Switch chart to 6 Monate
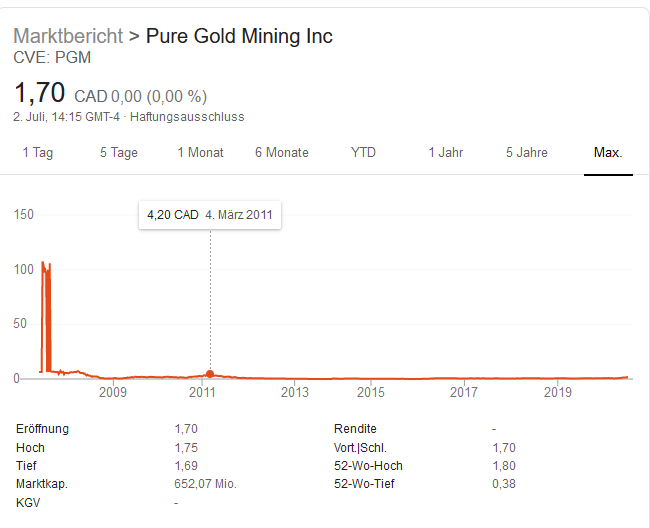Viewport: 650px width, 528px height. point(282,153)
